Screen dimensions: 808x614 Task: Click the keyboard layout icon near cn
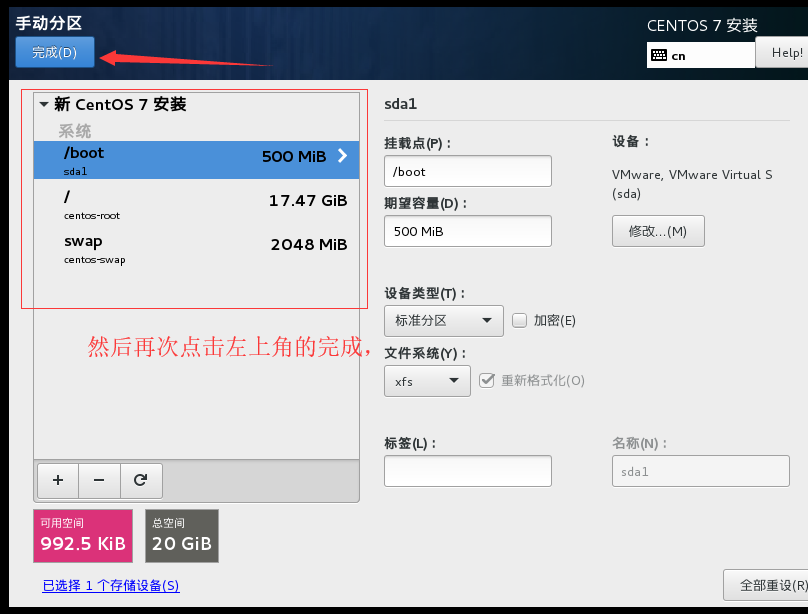click(x=660, y=54)
